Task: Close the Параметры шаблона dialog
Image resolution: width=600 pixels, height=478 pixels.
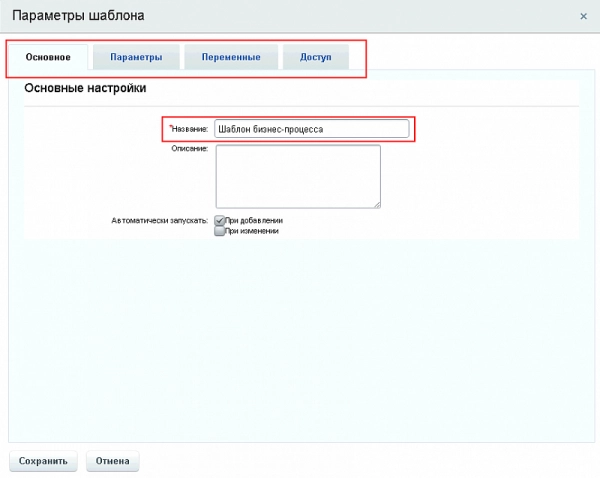Action: coord(584,16)
